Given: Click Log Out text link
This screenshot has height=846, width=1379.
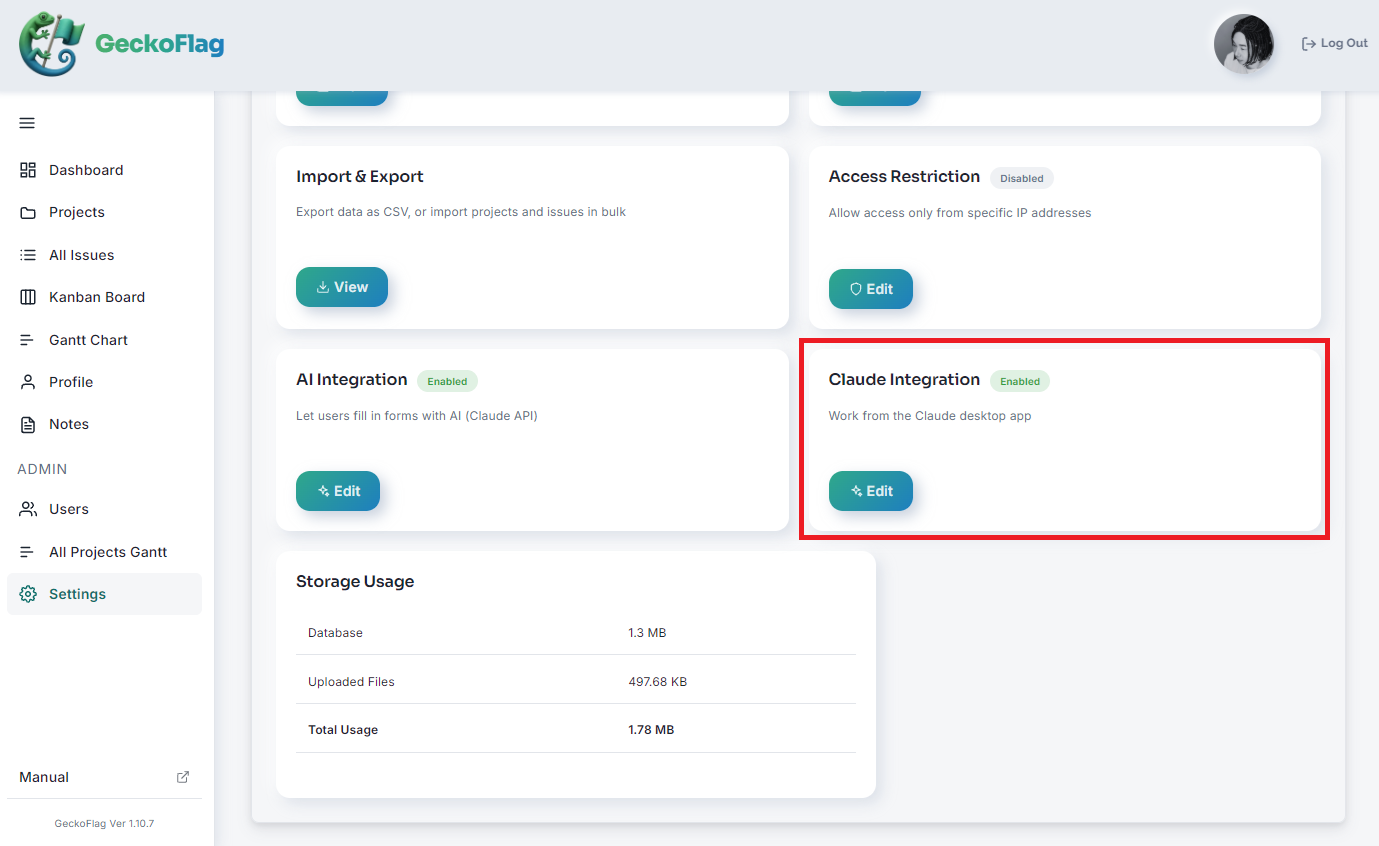Looking at the screenshot, I should pos(1344,44).
